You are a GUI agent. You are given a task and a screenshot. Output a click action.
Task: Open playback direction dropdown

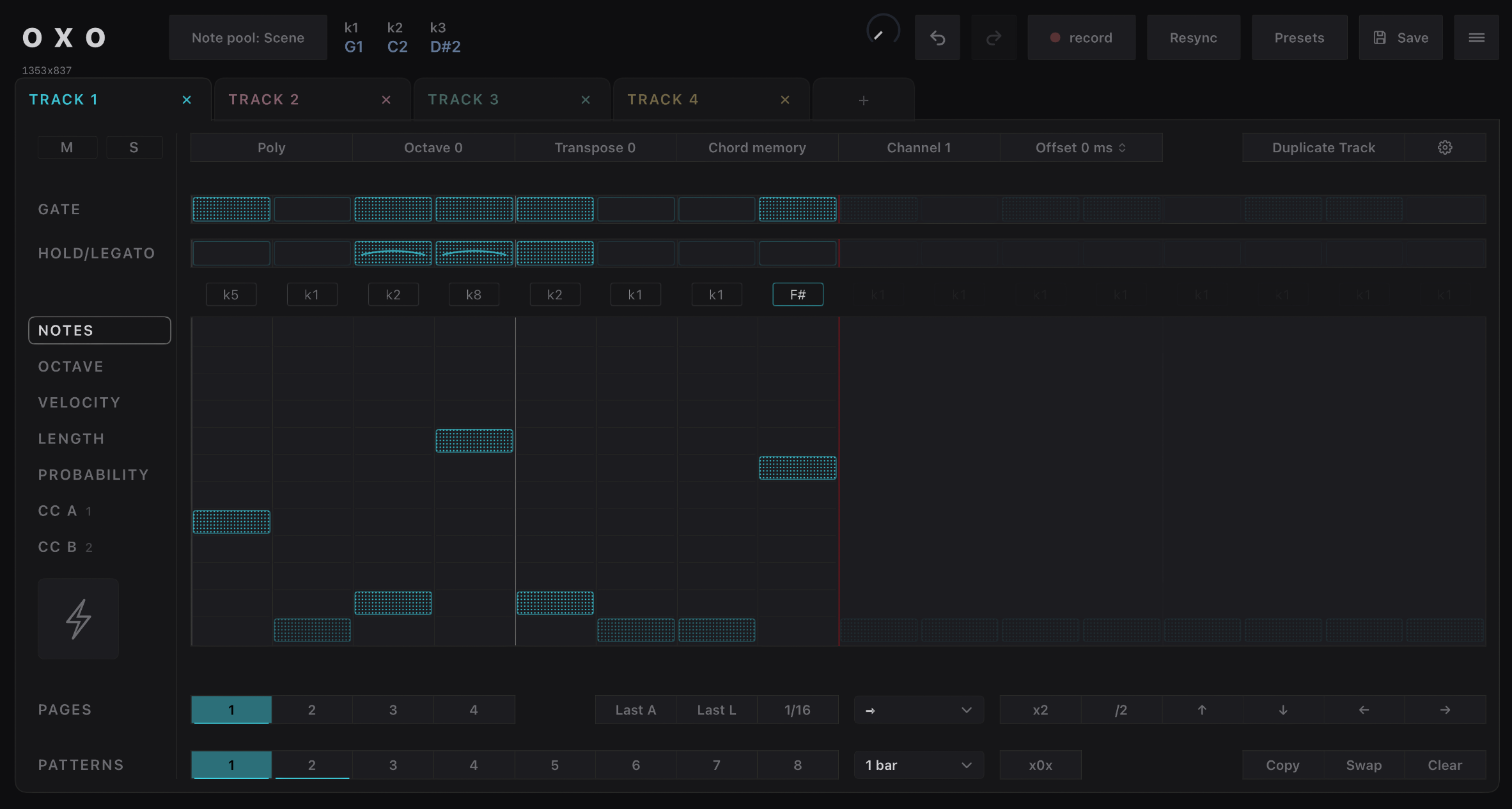click(919, 710)
